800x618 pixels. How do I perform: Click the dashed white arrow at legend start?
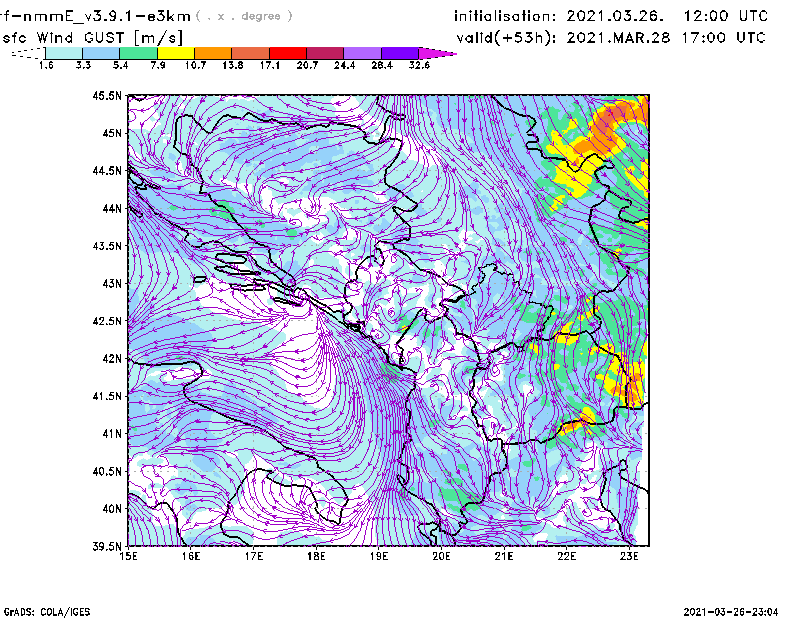click(28, 53)
